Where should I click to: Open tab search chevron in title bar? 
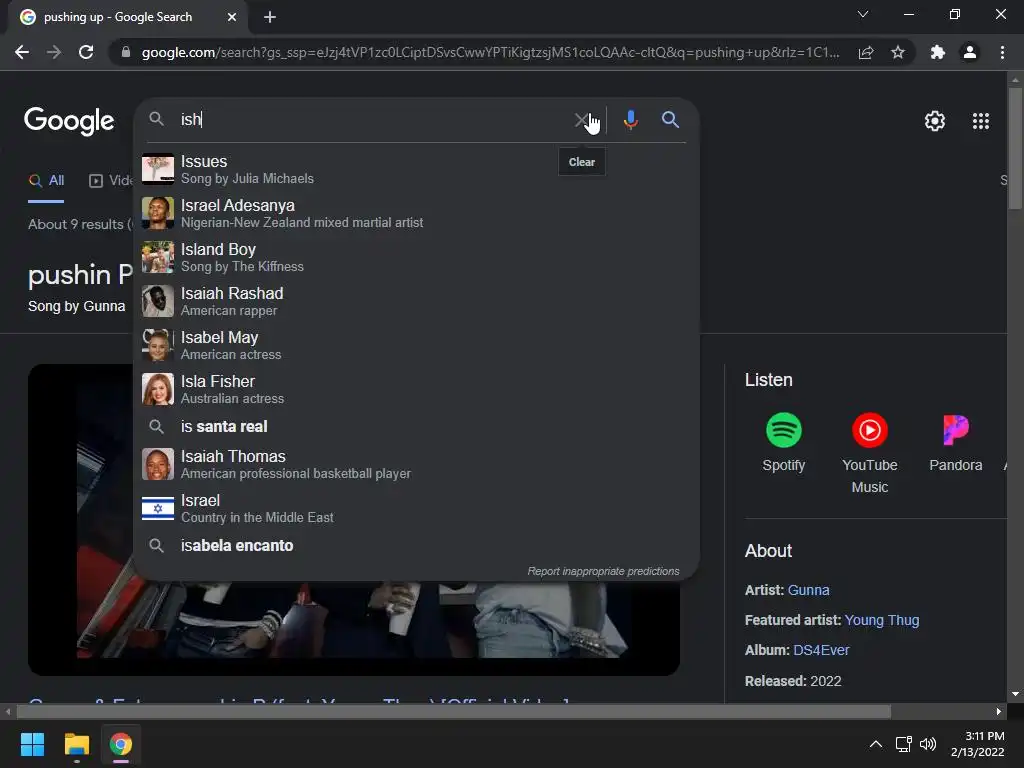pos(863,14)
